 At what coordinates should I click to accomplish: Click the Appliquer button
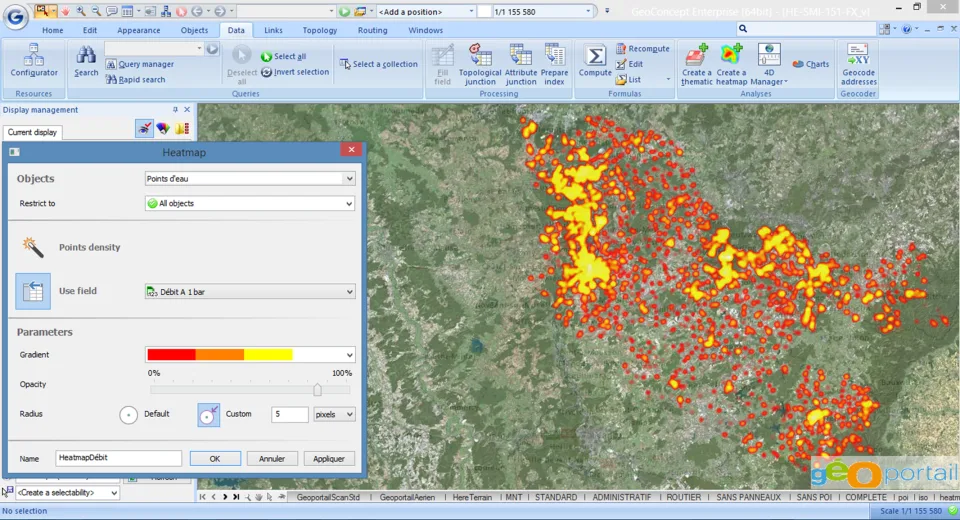click(329, 459)
